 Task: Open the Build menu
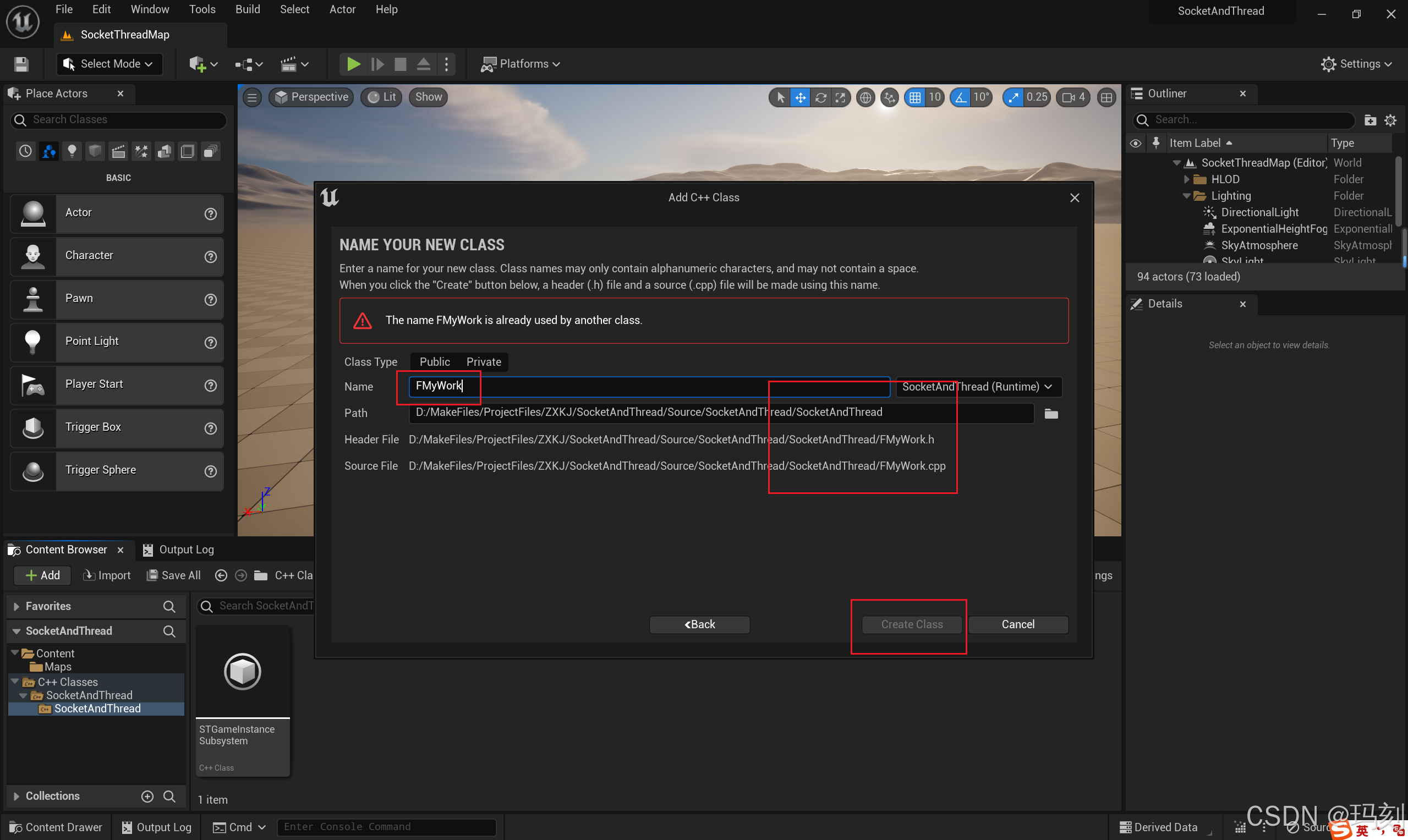click(x=248, y=9)
